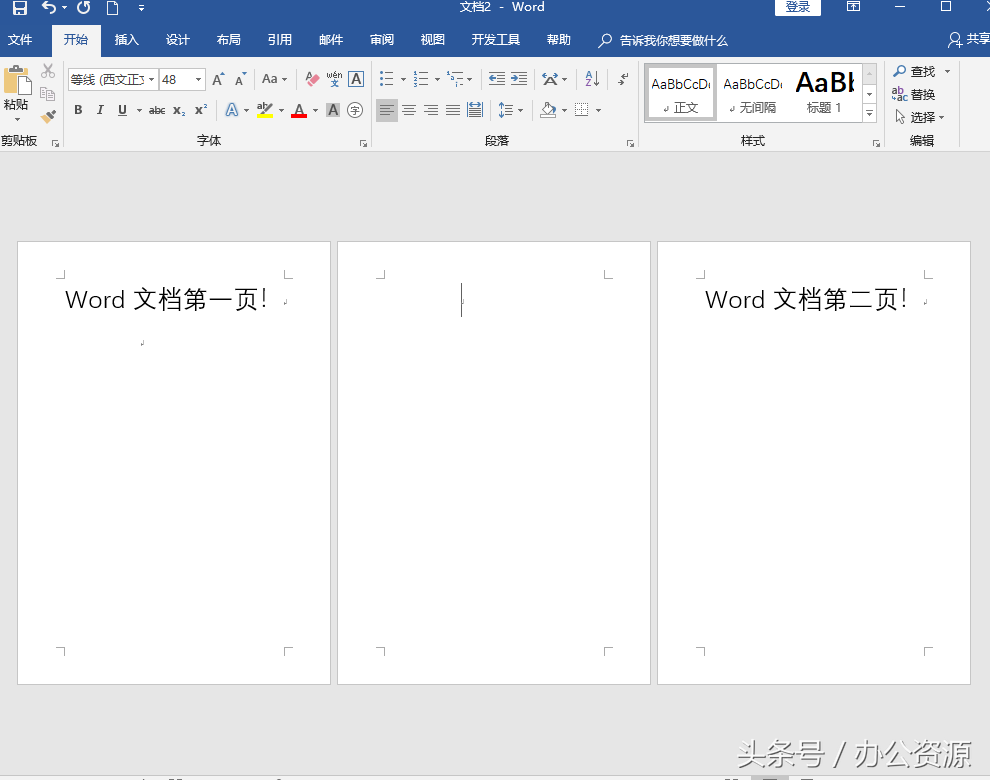This screenshot has width=990, height=780.
Task: Toggle left paragraph alignment
Action: (x=386, y=111)
